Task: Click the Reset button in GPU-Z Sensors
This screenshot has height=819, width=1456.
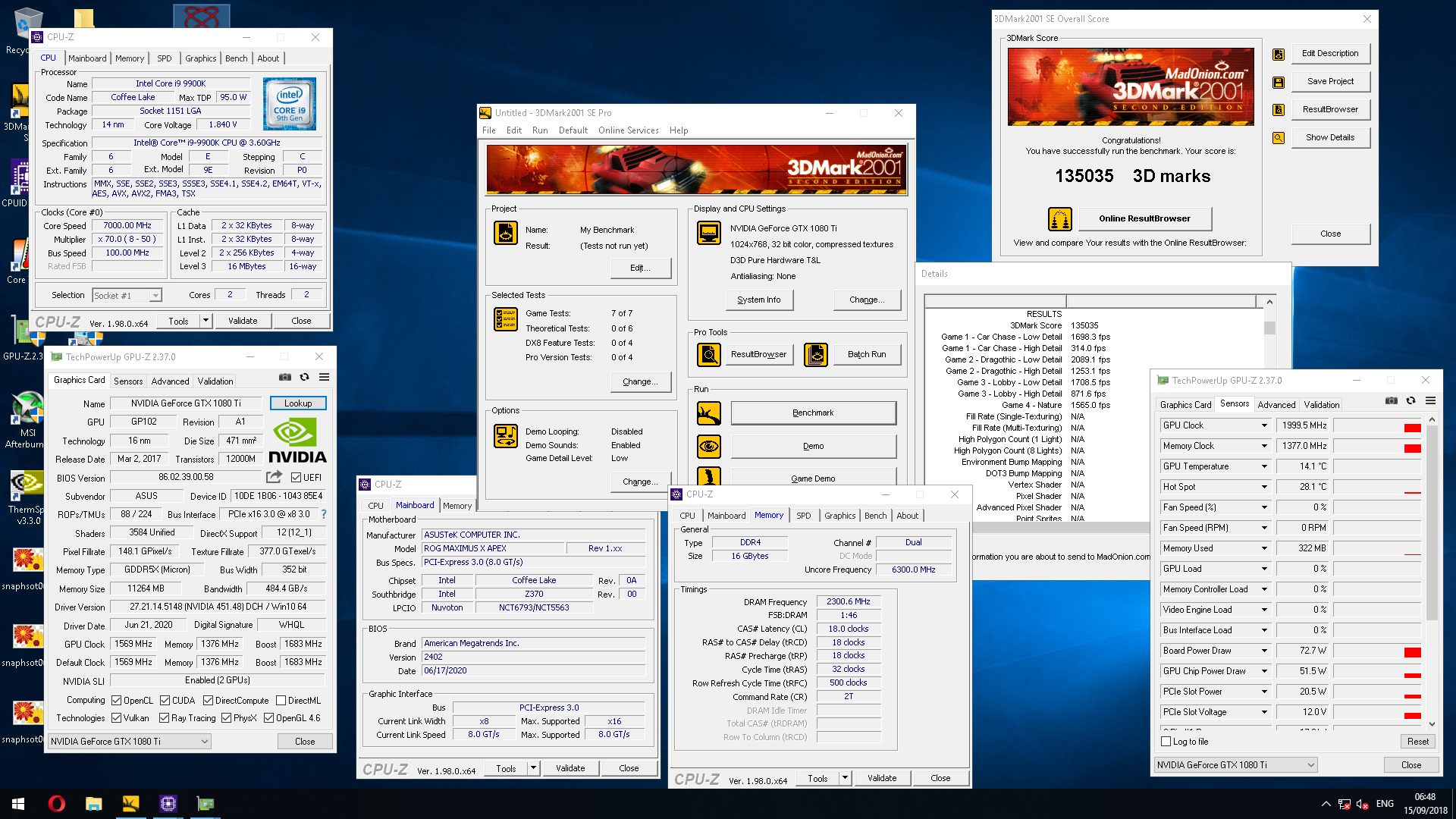Action: point(1417,742)
